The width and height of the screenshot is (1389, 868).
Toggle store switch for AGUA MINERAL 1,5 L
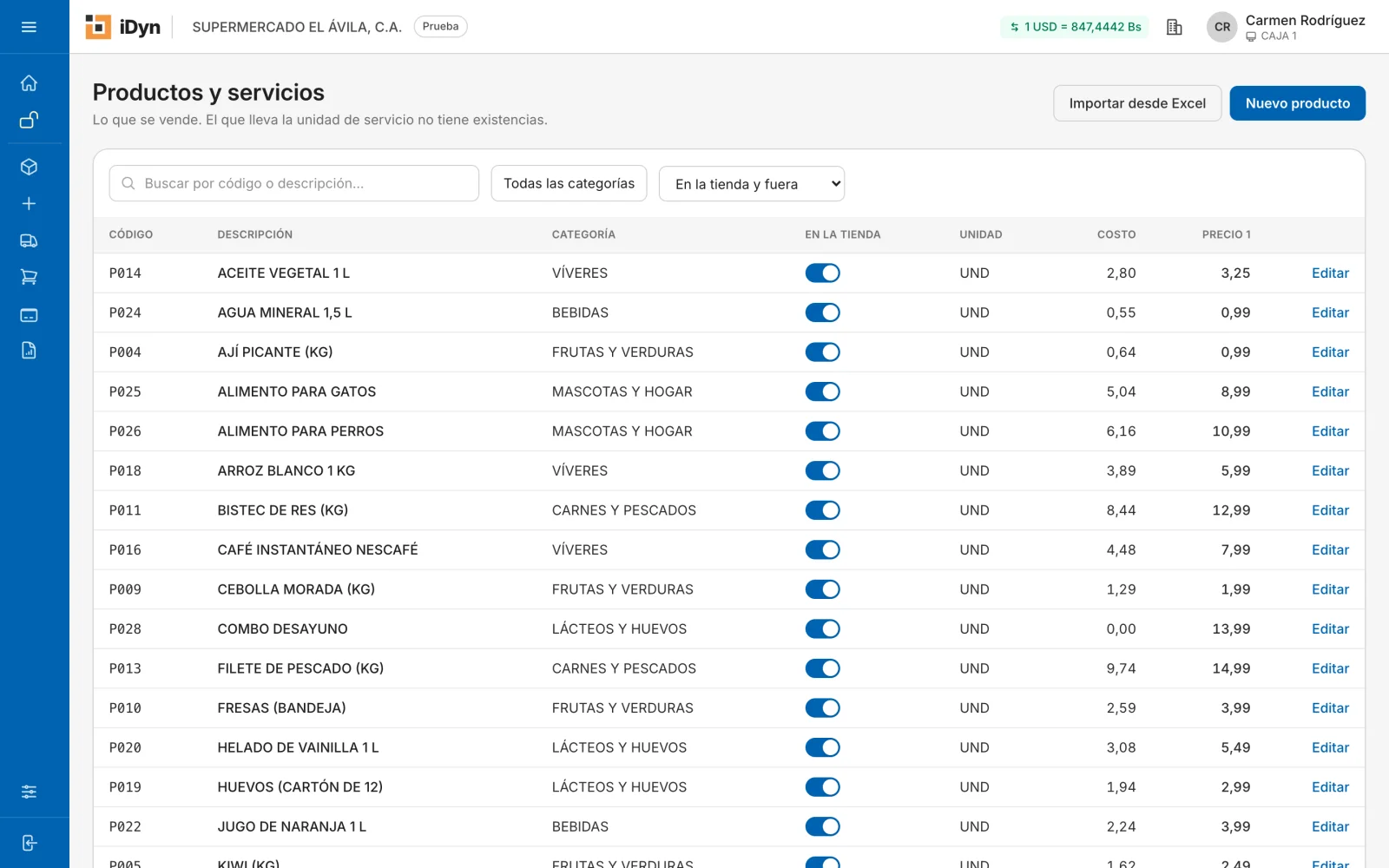[x=822, y=312]
